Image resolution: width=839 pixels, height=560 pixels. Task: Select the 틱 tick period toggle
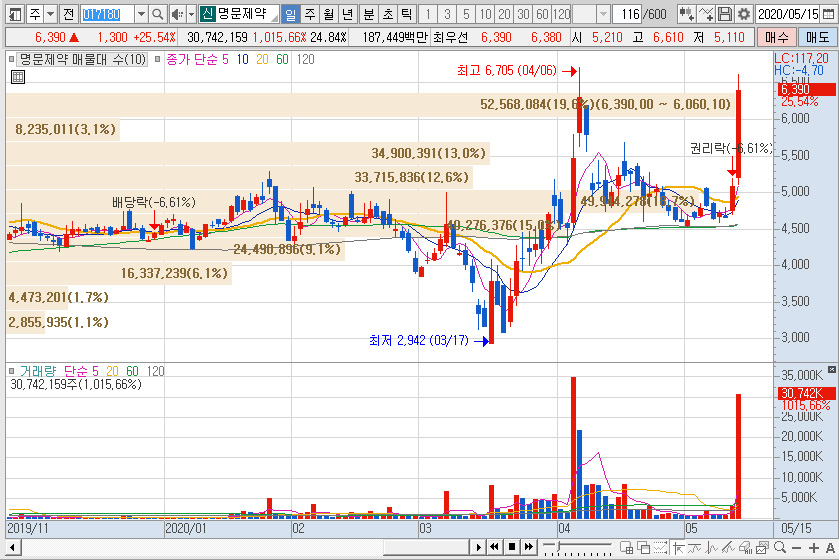(407, 14)
